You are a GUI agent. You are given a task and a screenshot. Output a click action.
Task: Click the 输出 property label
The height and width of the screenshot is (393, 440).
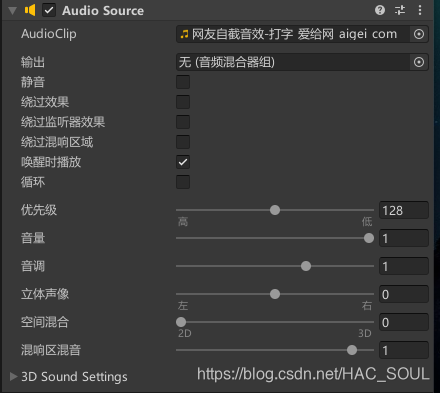[33, 62]
